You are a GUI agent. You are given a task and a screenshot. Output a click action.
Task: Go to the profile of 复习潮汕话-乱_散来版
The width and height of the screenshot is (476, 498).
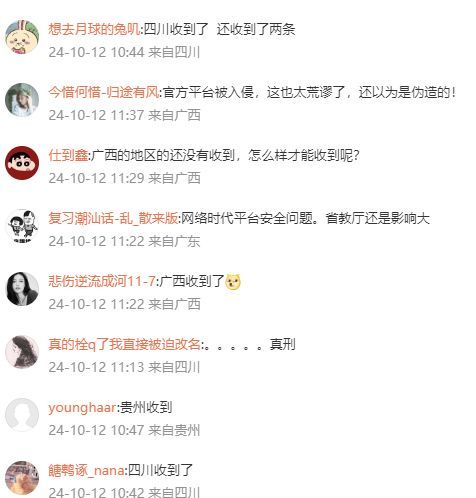113,218
